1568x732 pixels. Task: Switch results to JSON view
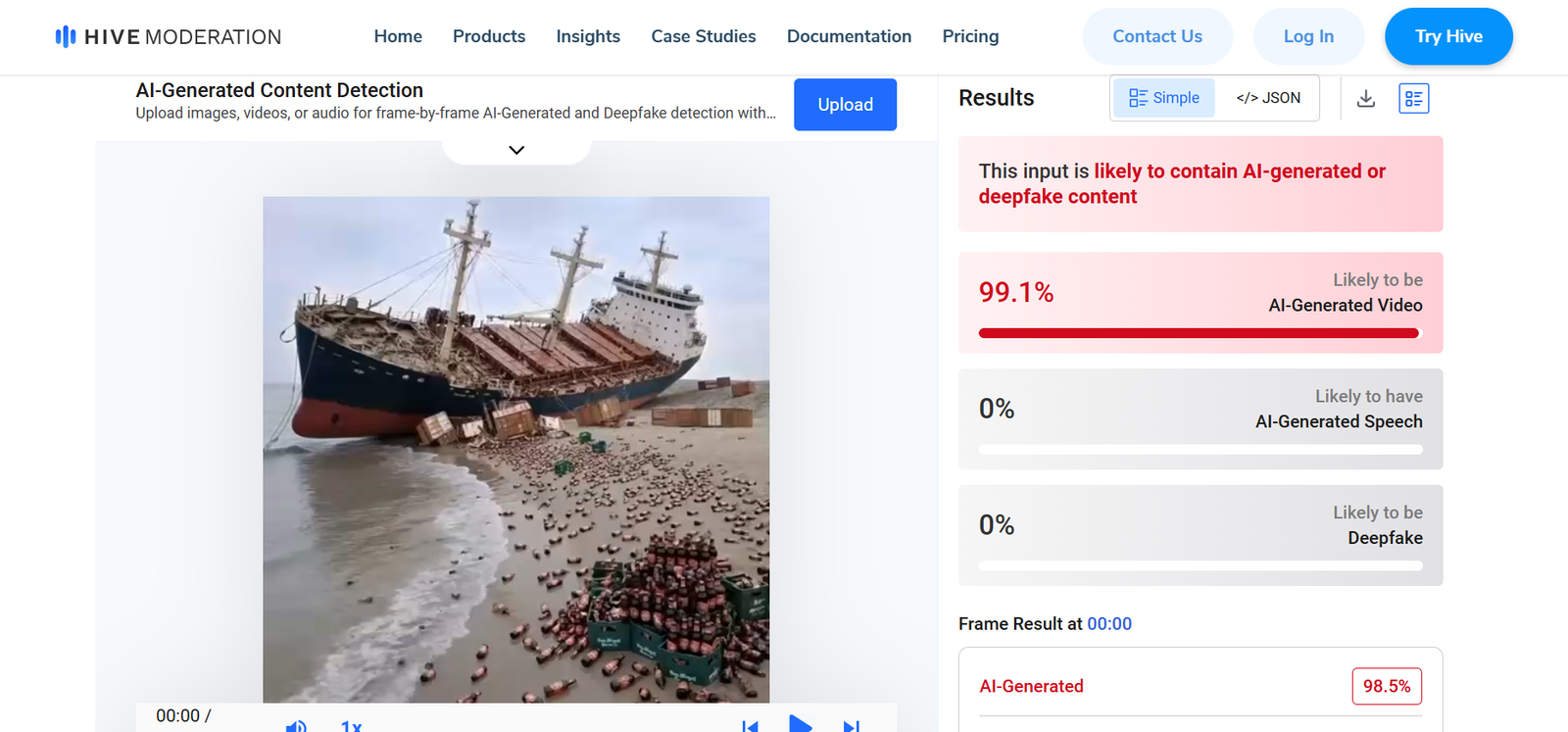(x=1268, y=98)
